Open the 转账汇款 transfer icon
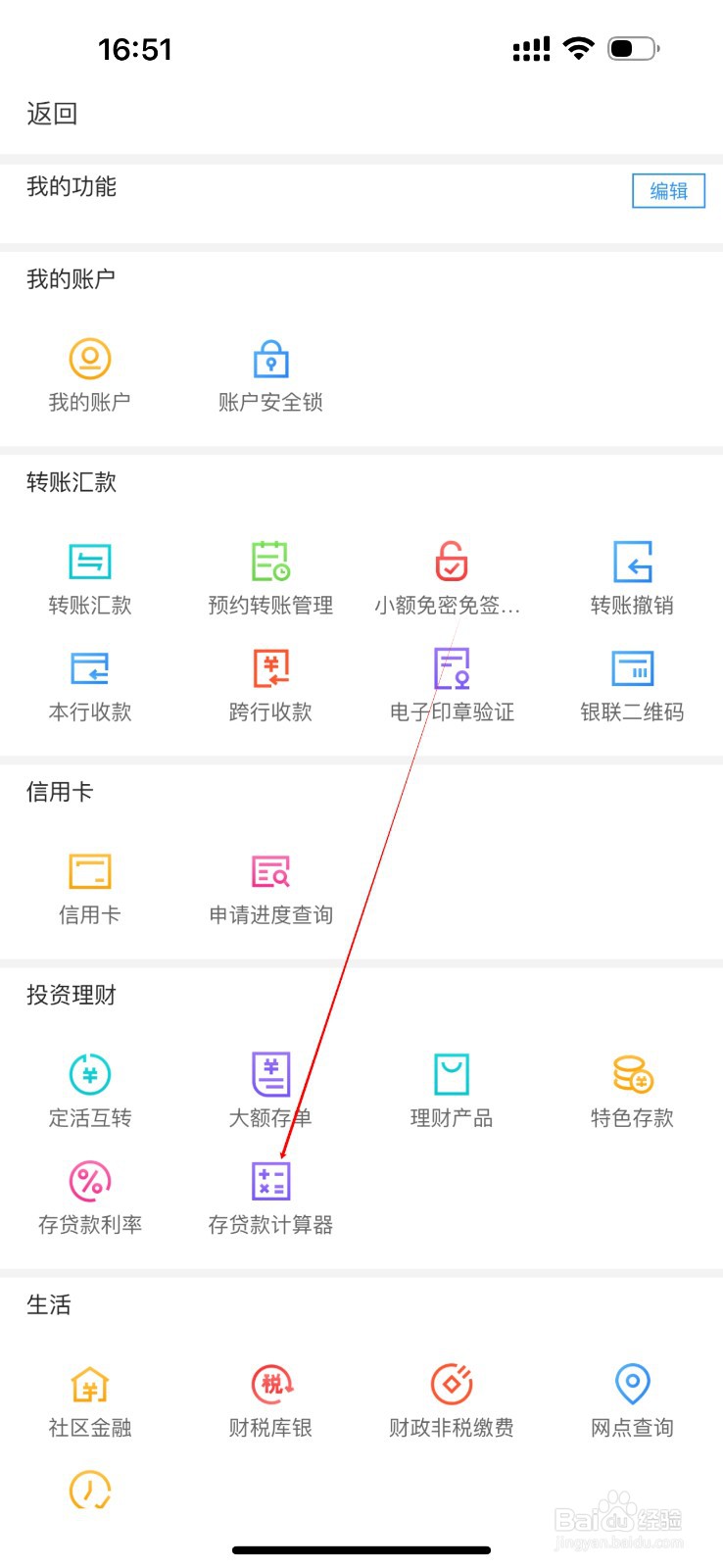723x1568 pixels. tap(89, 562)
